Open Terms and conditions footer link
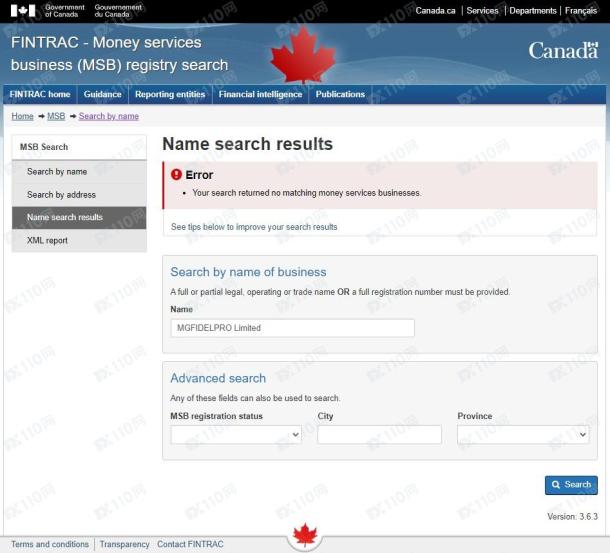 (50, 544)
